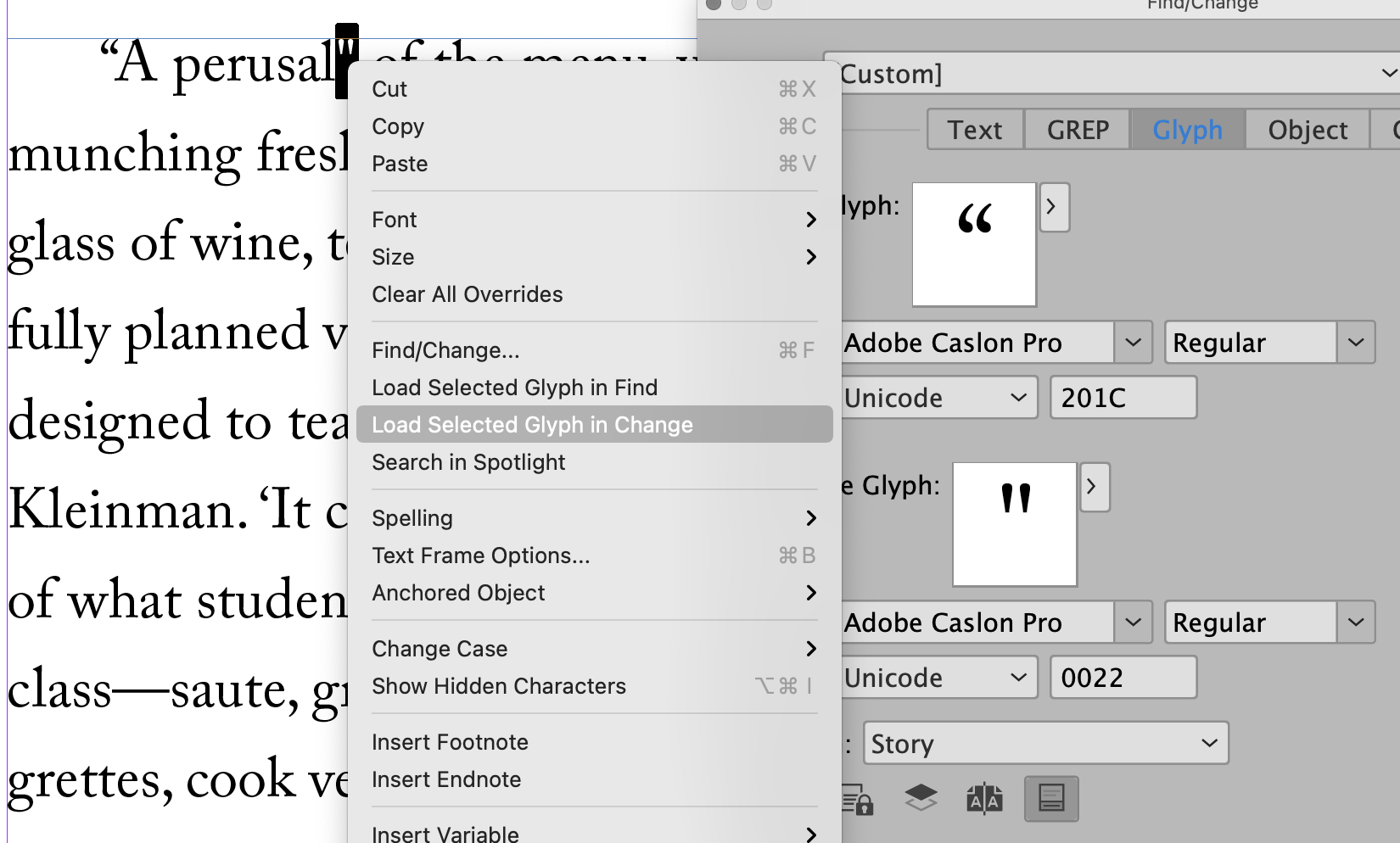
Task: Open the Unicode ID dropdown for the Find glyph
Action: [x=939, y=397]
